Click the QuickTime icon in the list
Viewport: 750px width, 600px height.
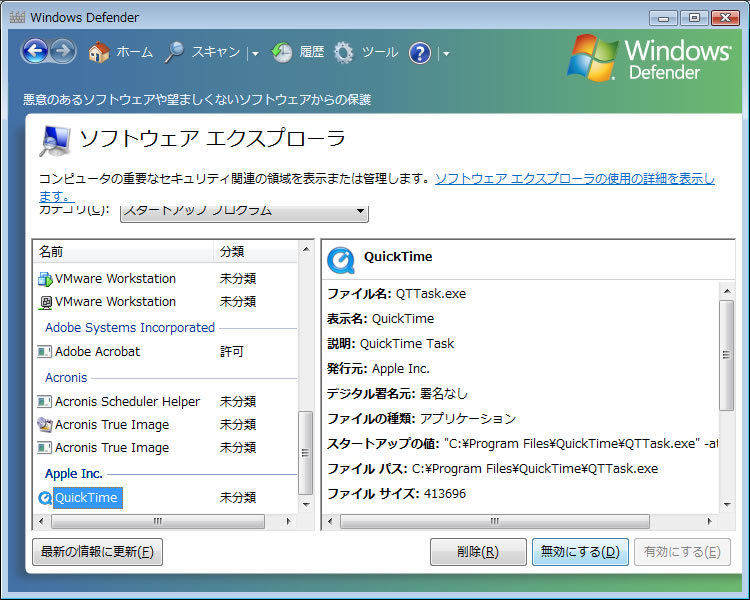coord(45,498)
